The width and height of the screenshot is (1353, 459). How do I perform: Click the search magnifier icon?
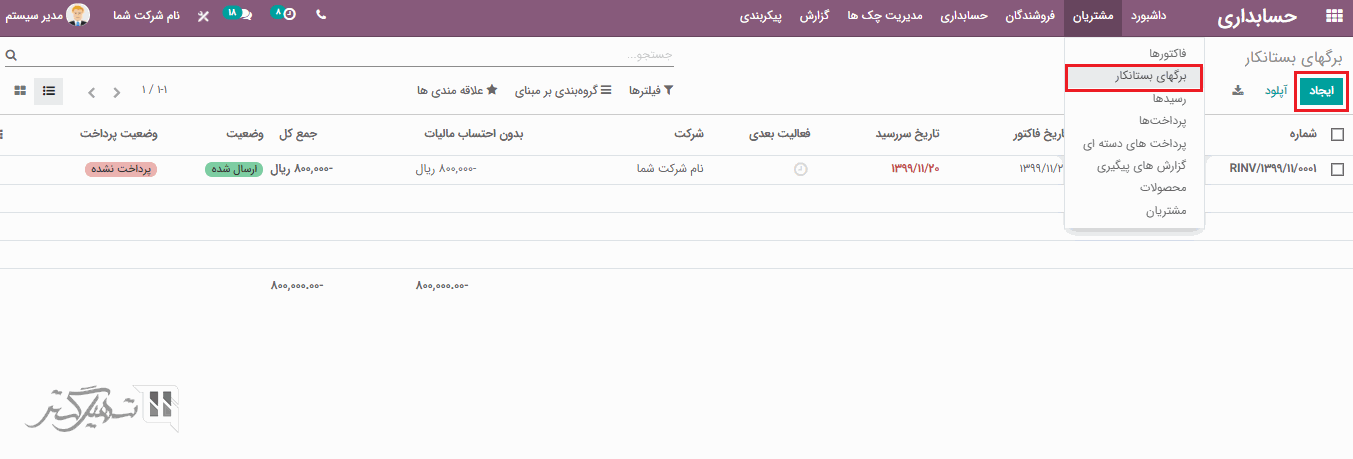11,55
